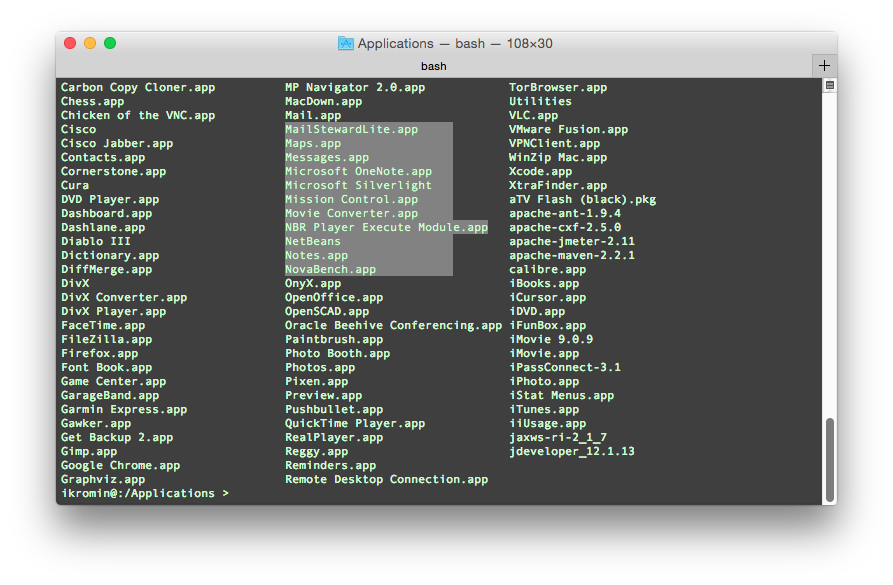Click 'Remote Desktop Connection.app' entry
This screenshot has height=585, width=893.
(x=386, y=480)
